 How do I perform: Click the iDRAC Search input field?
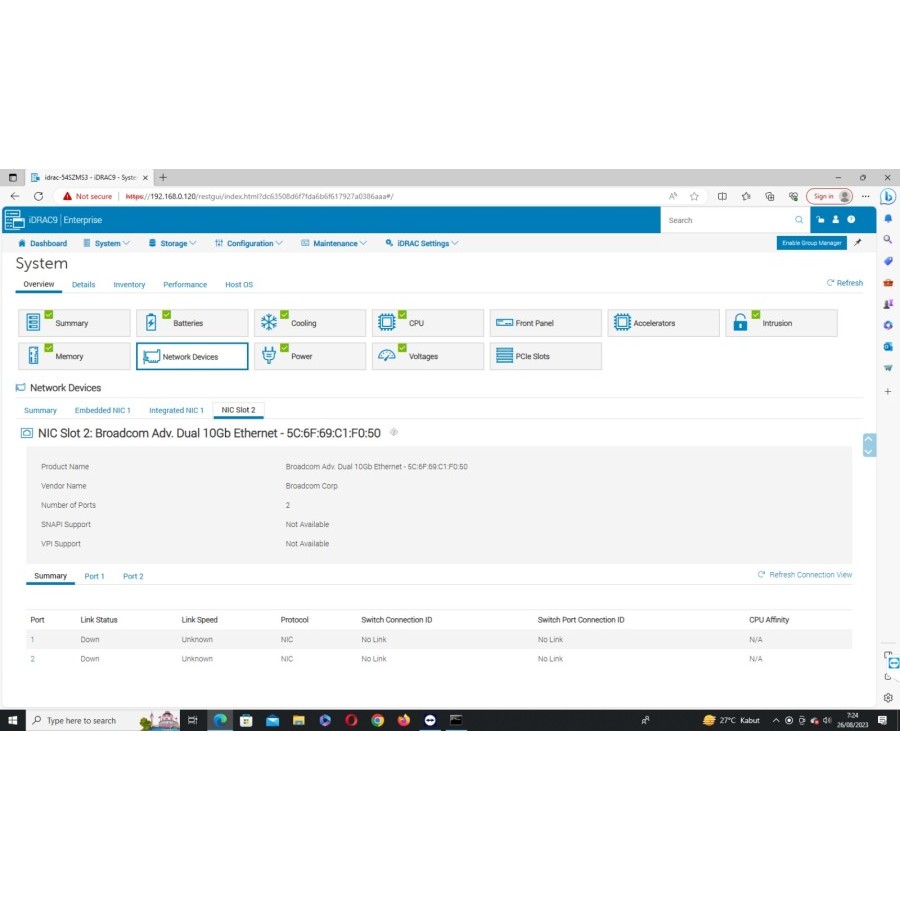coord(729,220)
